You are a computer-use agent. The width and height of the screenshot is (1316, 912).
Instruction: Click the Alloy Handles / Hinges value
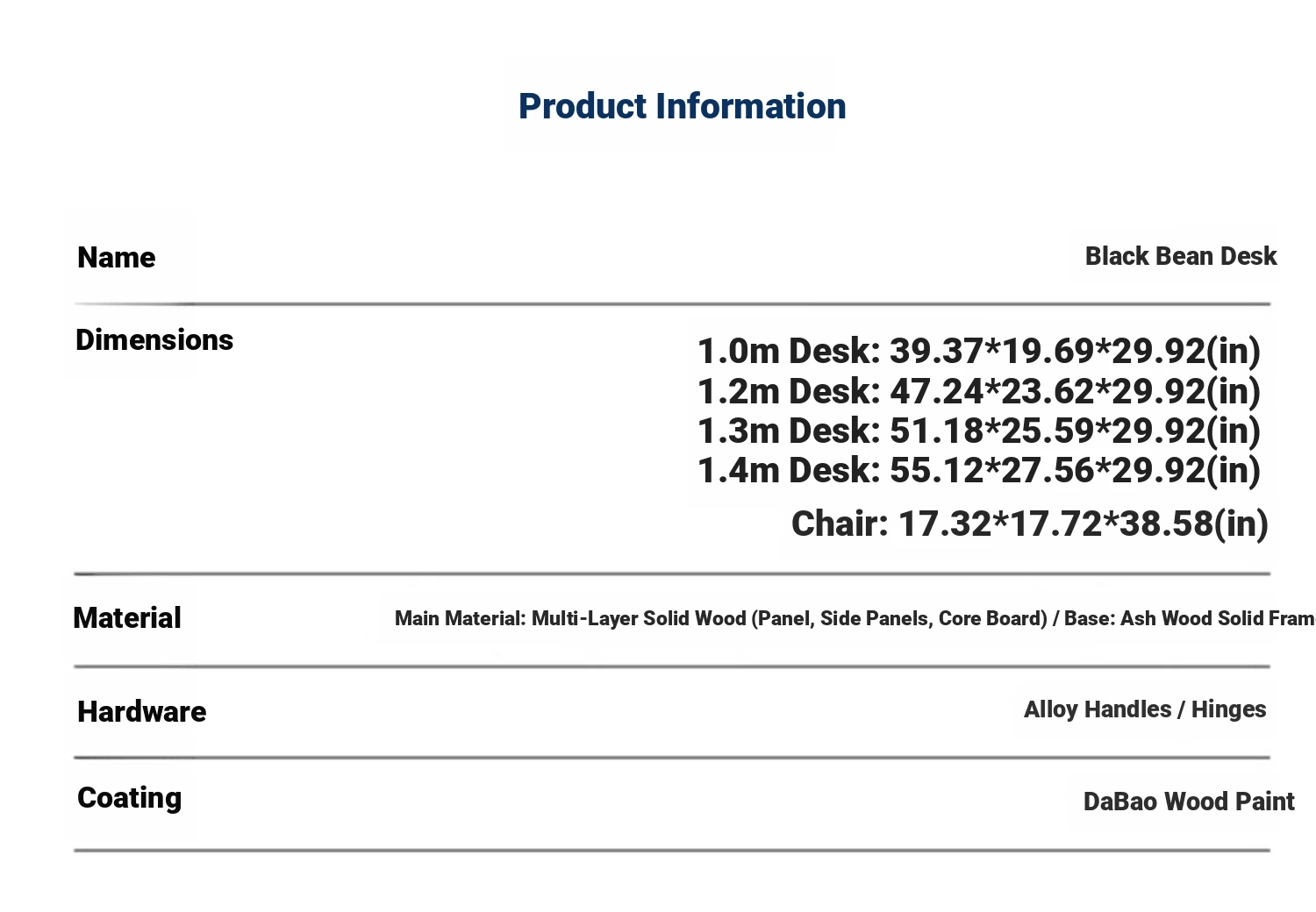click(1145, 709)
